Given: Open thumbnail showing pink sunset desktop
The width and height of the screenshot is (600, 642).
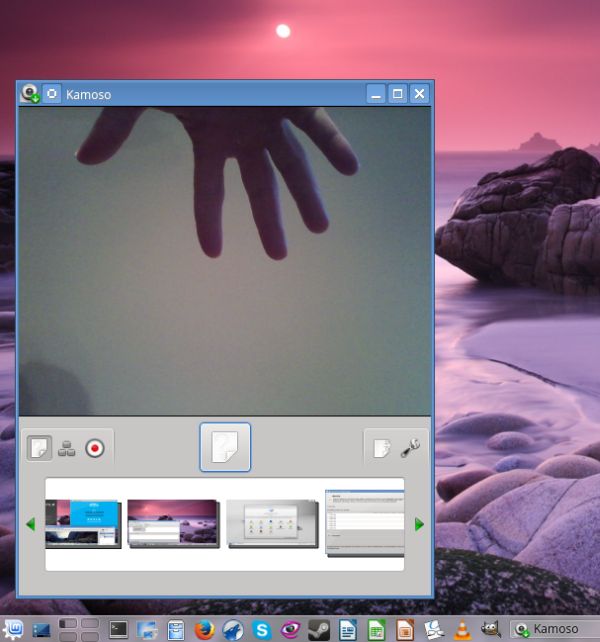Looking at the screenshot, I should [174, 524].
